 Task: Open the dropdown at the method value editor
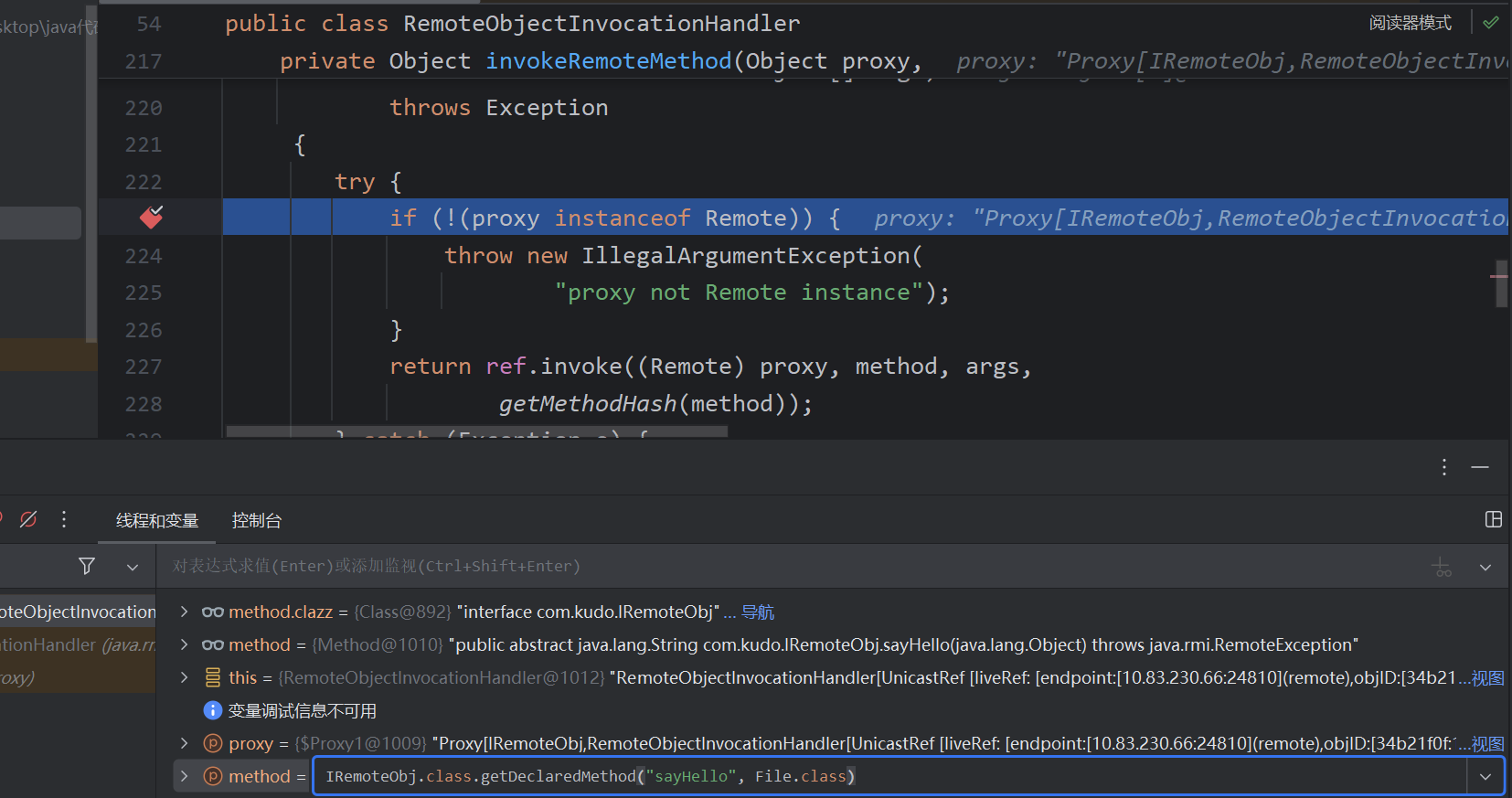tap(1485, 776)
